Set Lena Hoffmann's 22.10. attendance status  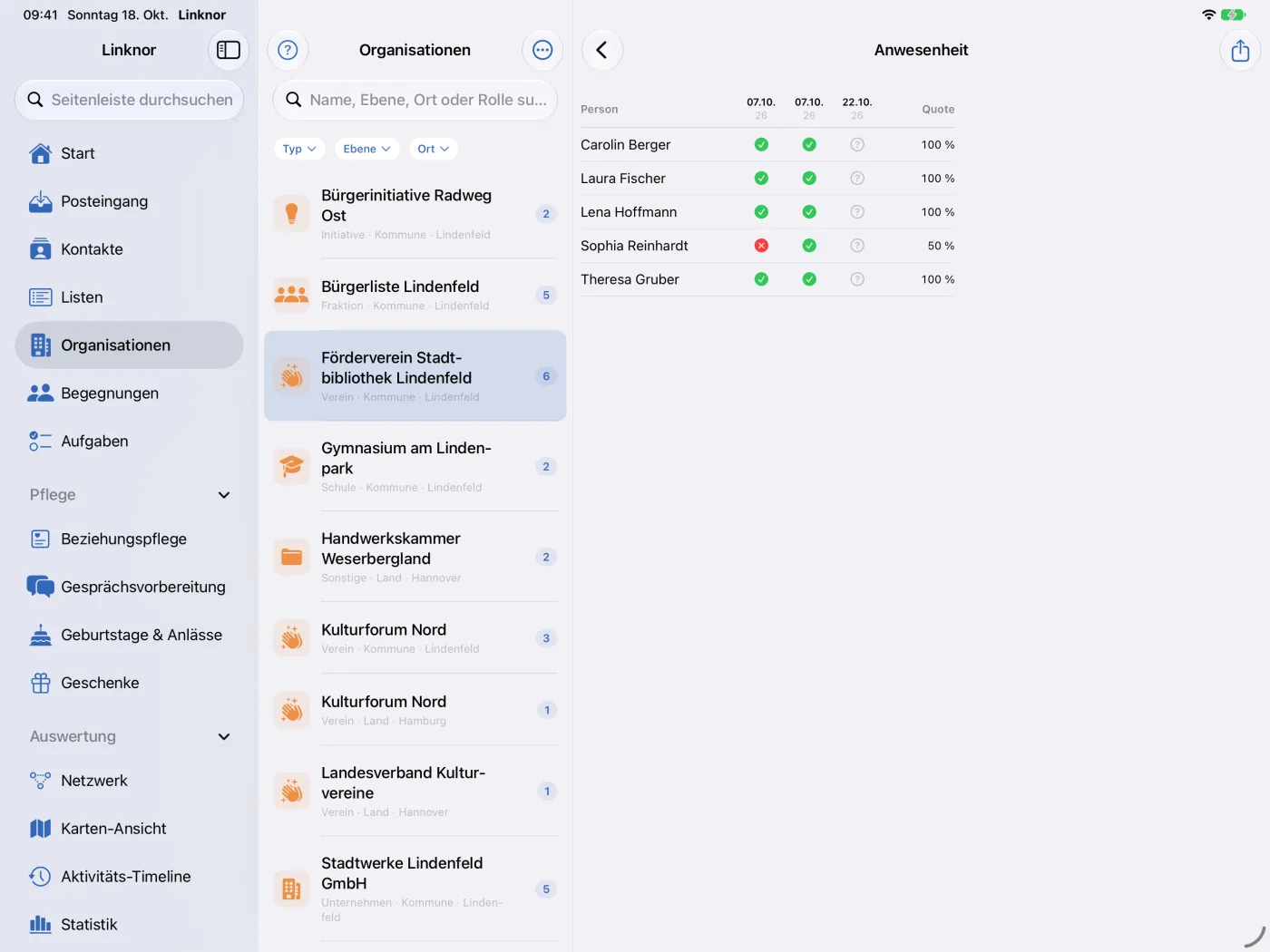[x=857, y=212]
